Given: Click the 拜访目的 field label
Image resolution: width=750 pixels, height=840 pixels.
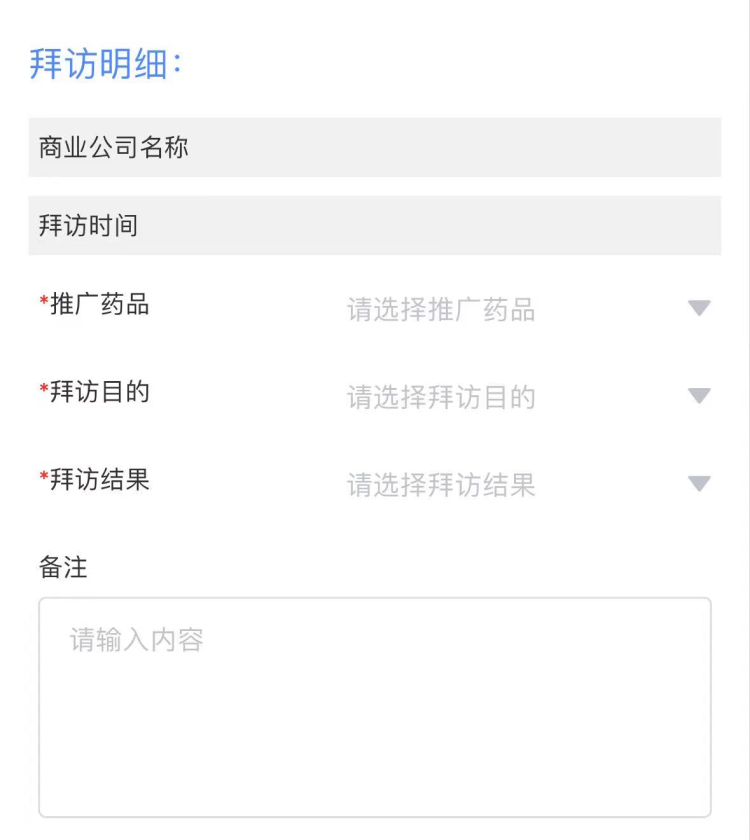Looking at the screenshot, I should coord(100,392).
